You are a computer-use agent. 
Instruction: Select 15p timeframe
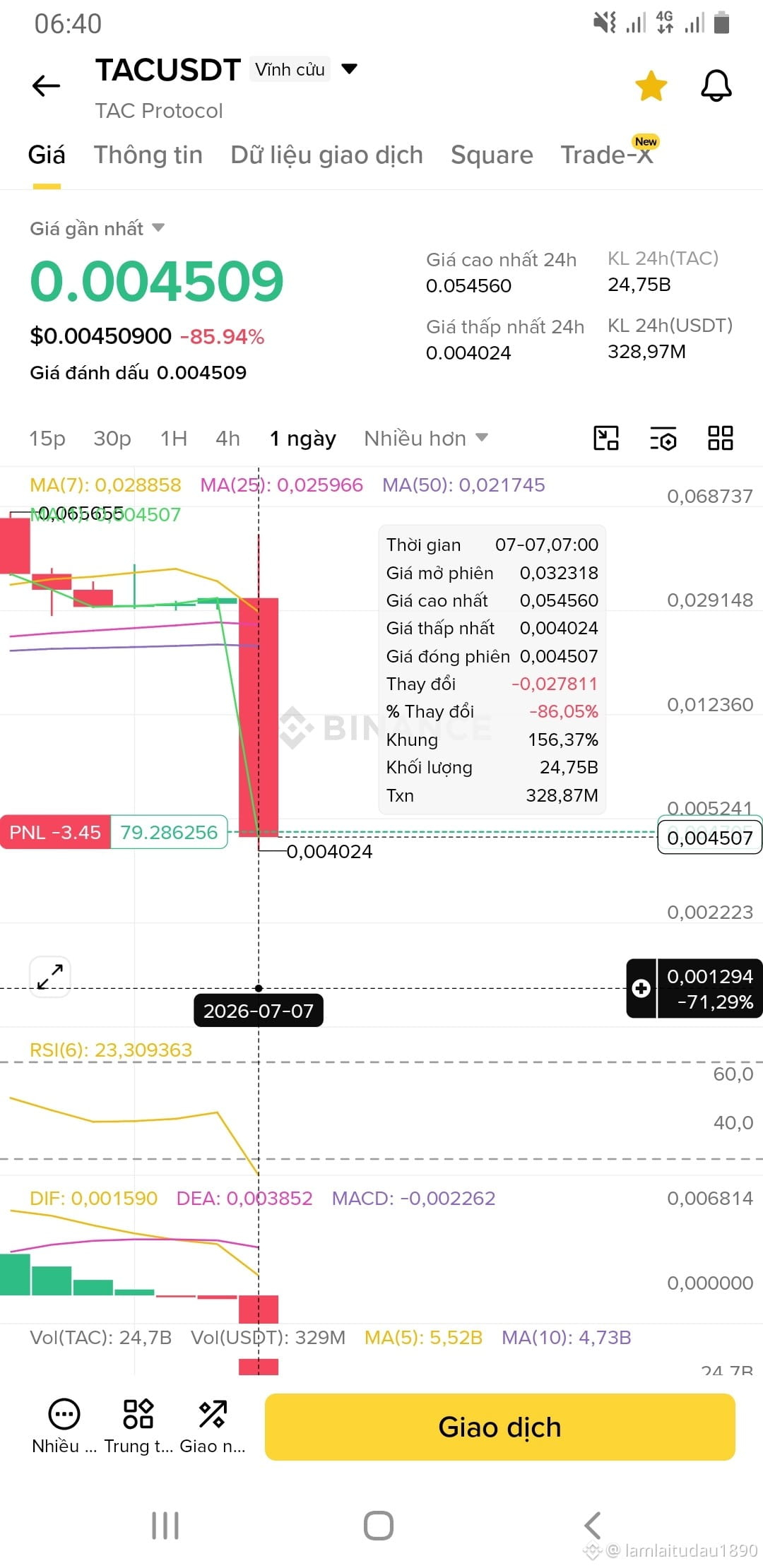(x=47, y=439)
